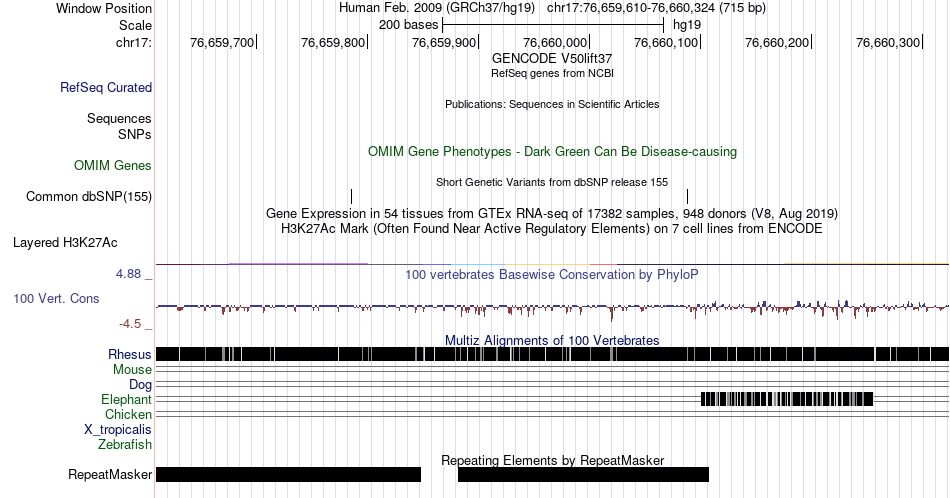The image size is (950, 498).
Task: Click the Elephant alignment block
Action: click(787, 399)
